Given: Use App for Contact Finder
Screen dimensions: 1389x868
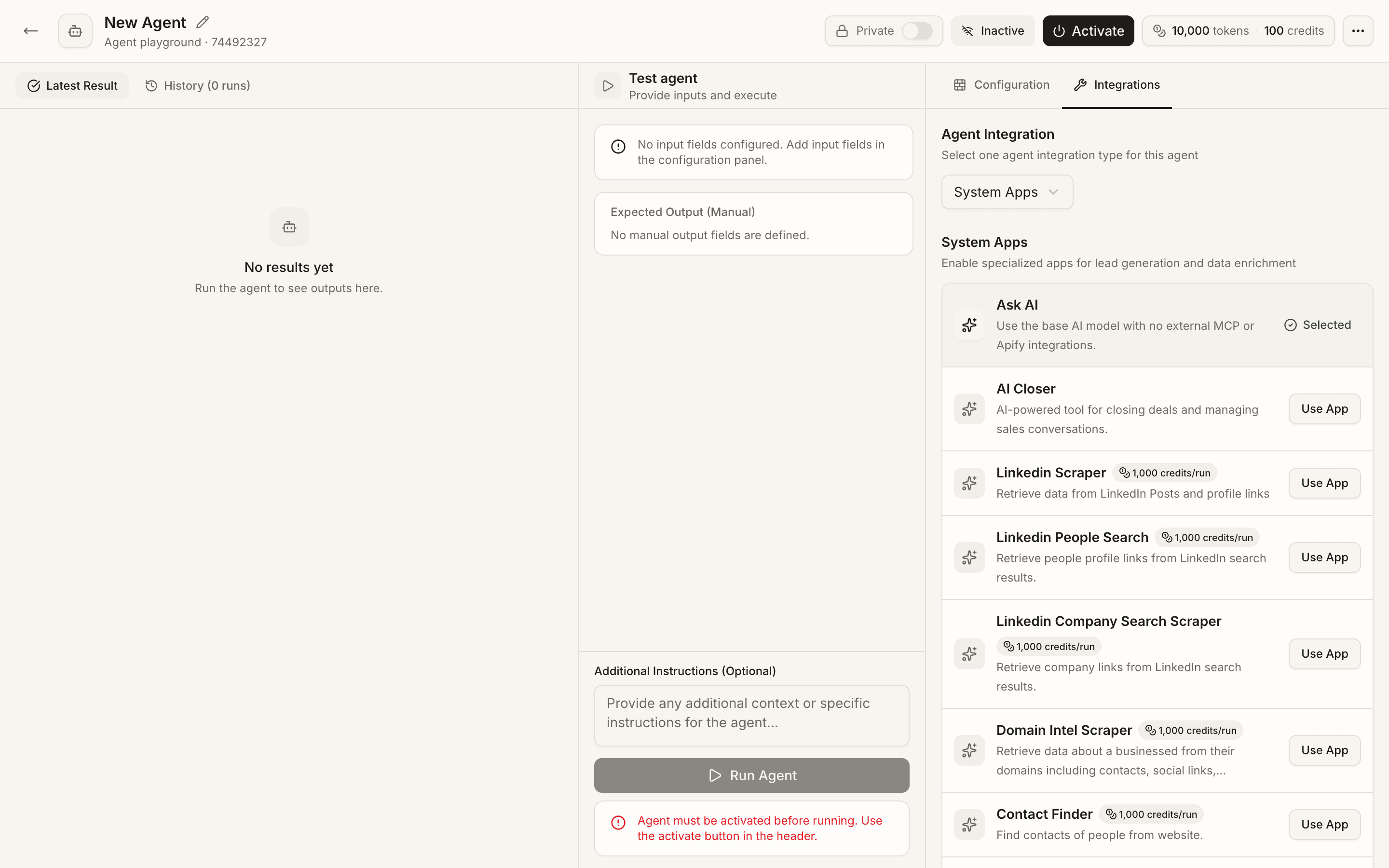Looking at the screenshot, I should (x=1324, y=825).
